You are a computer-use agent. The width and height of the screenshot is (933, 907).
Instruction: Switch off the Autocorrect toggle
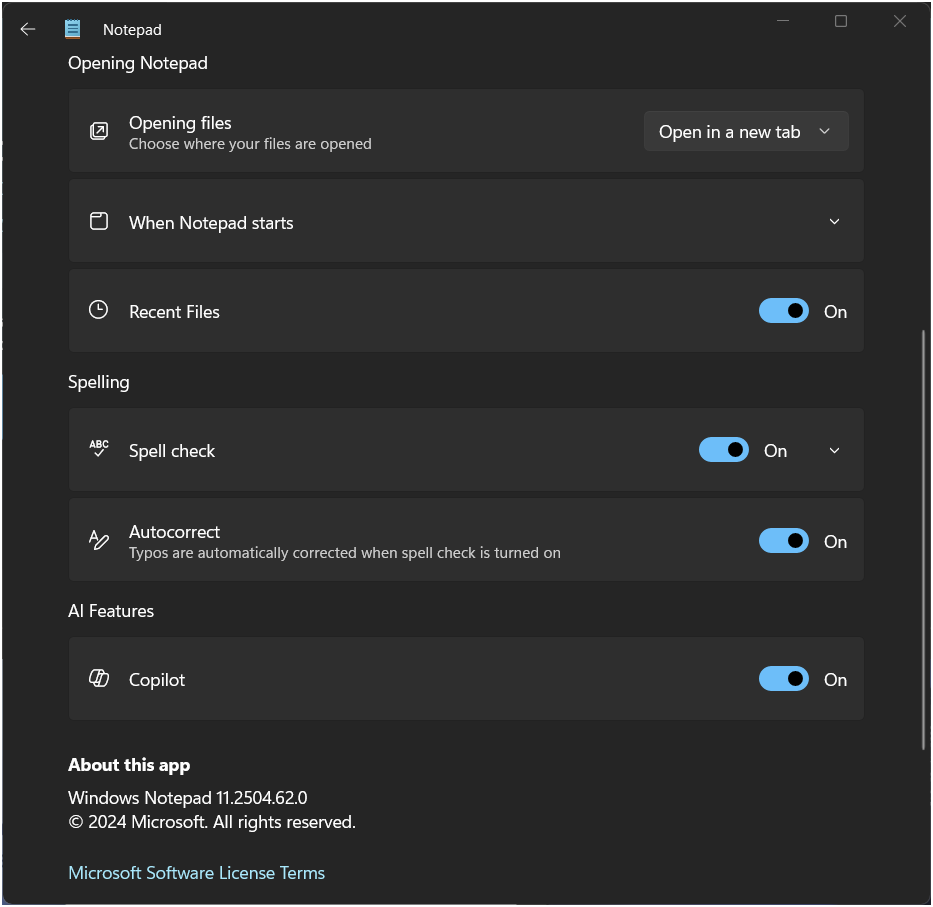[784, 541]
